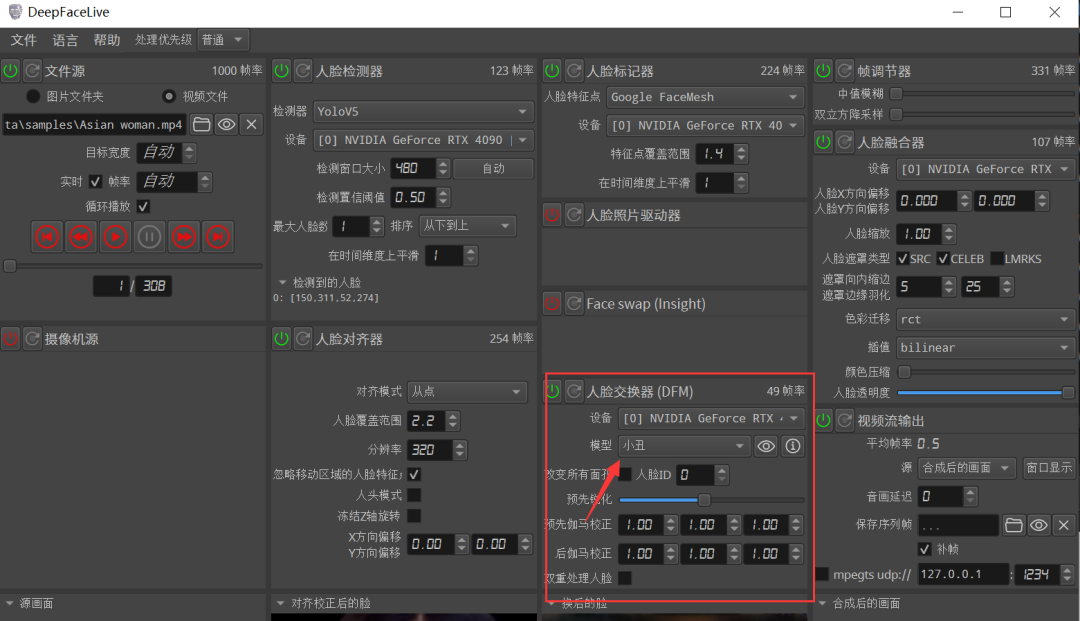This screenshot has width=1080, height=621.
Task: Adjust the 人脸透明度 face opacity slider
Action: 986,392
